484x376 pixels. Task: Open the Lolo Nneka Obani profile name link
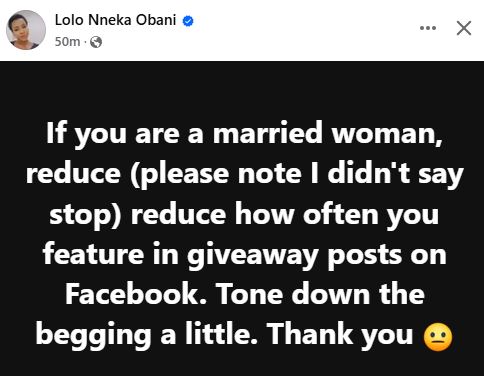click(115, 20)
